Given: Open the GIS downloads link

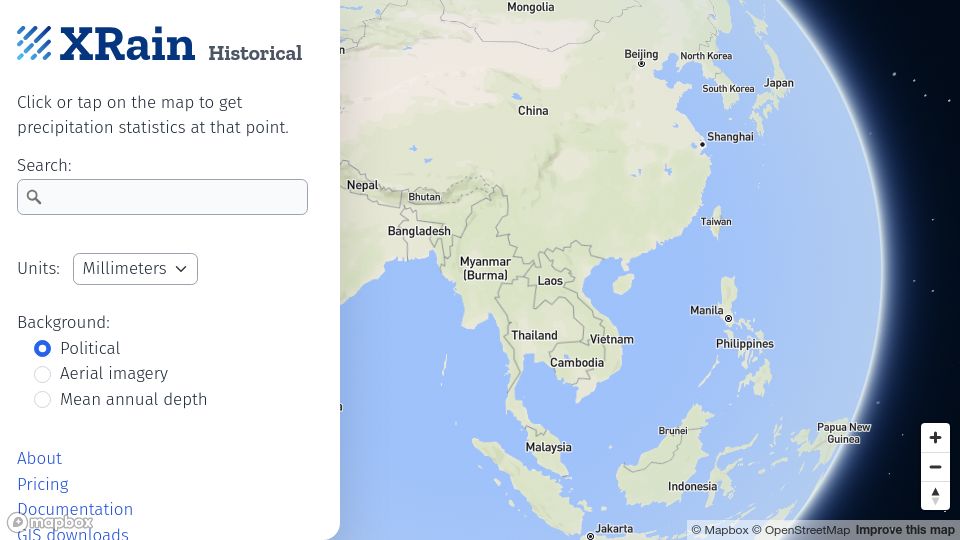Looking at the screenshot, I should [73, 534].
